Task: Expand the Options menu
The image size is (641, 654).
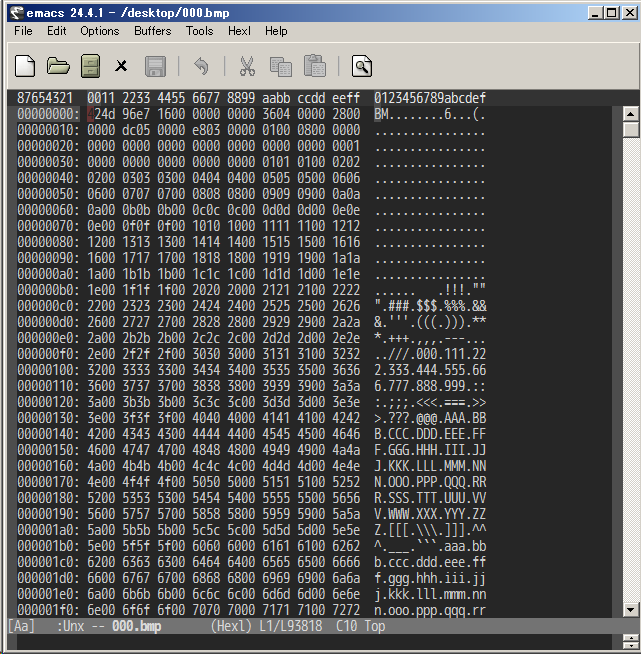Action: pos(100,31)
